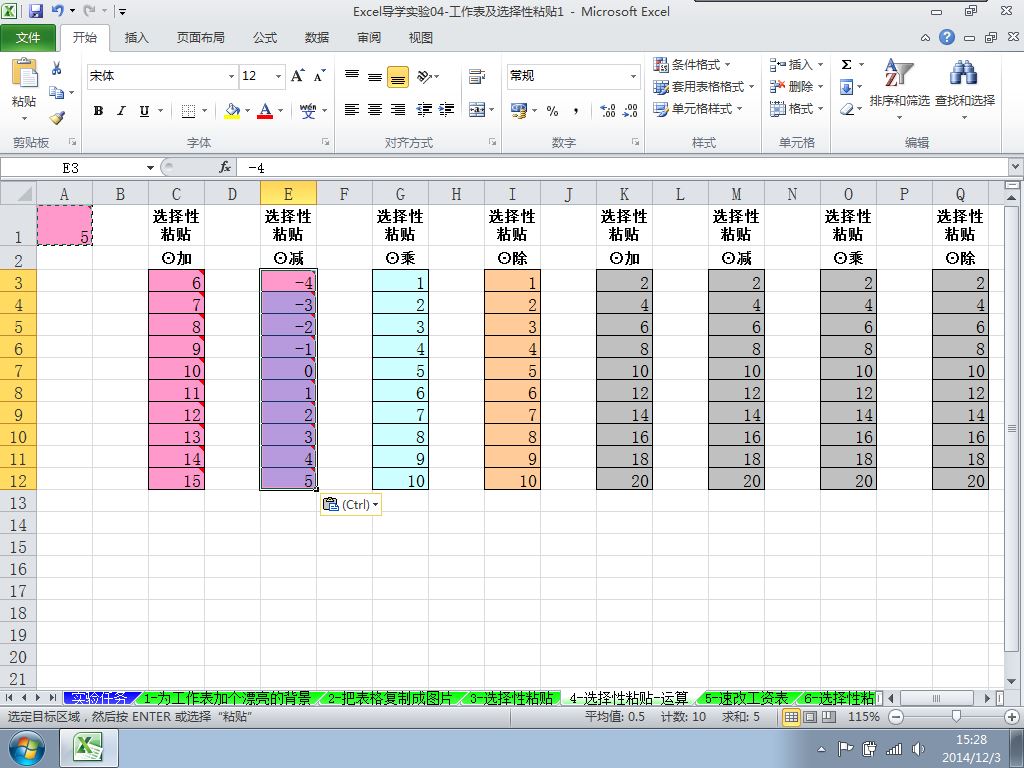Viewport: 1024px width, 768px height.
Task: Align text left
Action: click(x=352, y=110)
